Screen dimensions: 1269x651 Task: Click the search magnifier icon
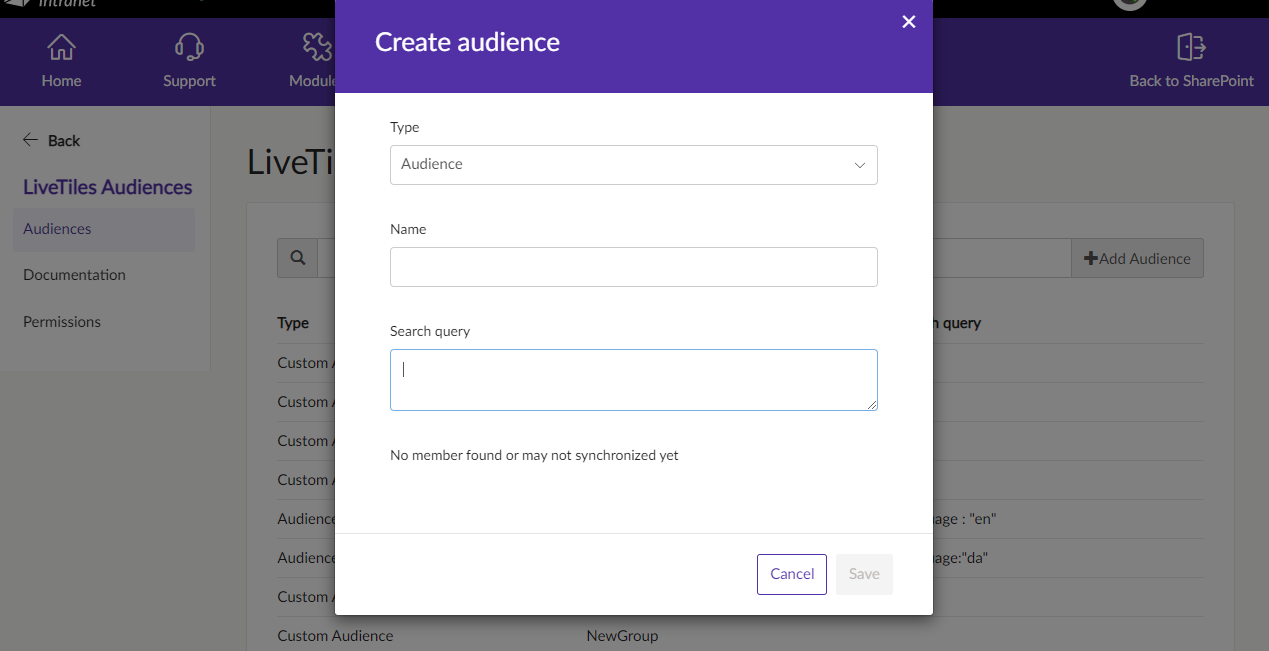[x=297, y=258]
